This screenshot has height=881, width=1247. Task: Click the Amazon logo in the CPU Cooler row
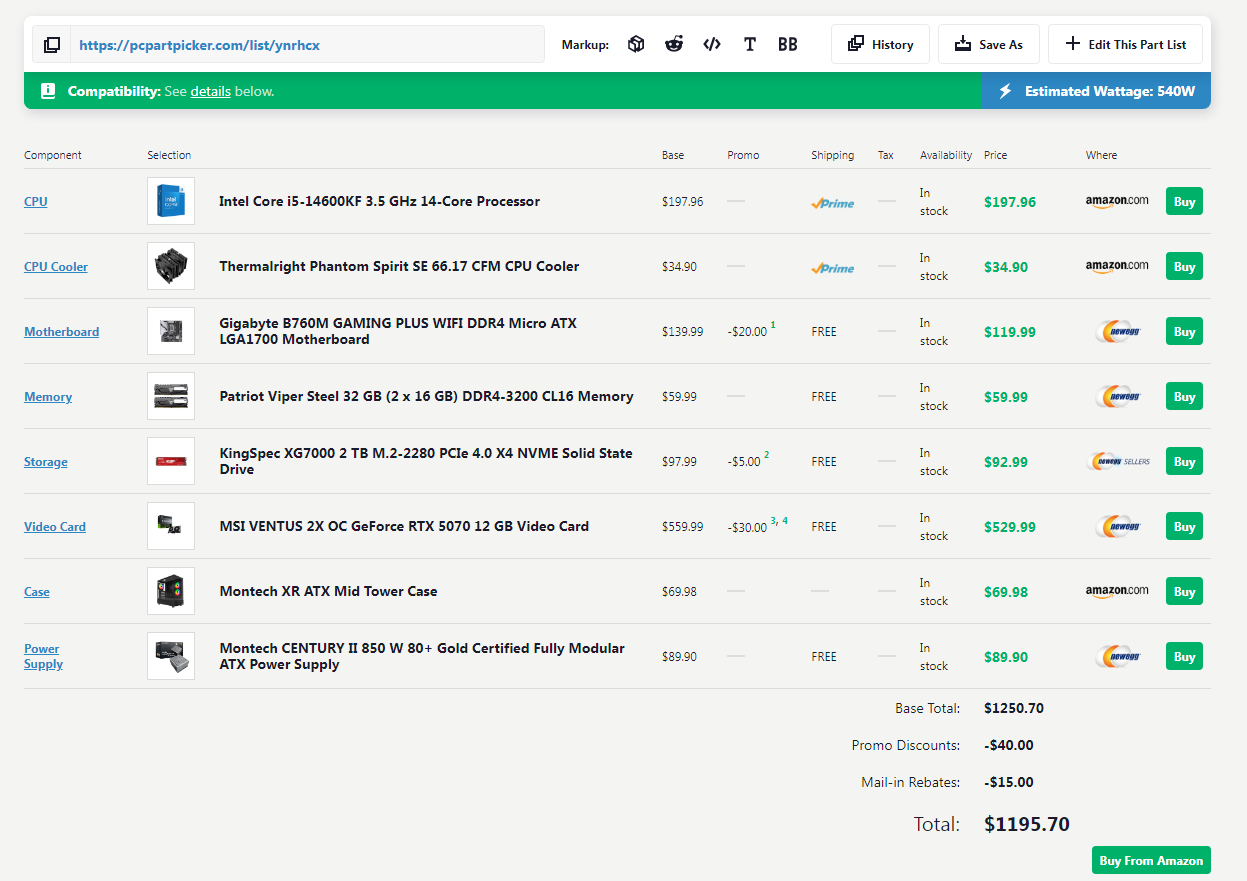1117,266
